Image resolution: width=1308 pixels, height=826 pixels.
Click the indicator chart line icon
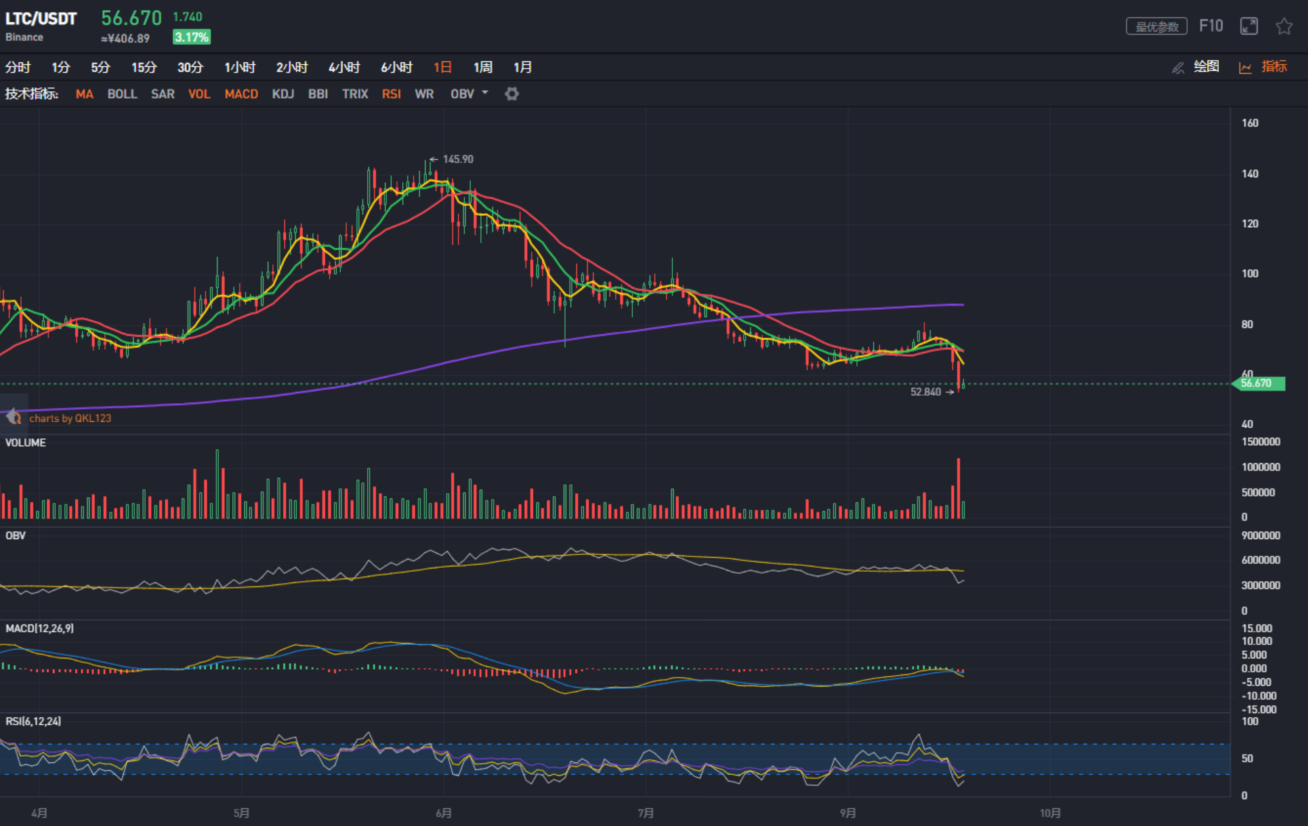click(x=1245, y=68)
